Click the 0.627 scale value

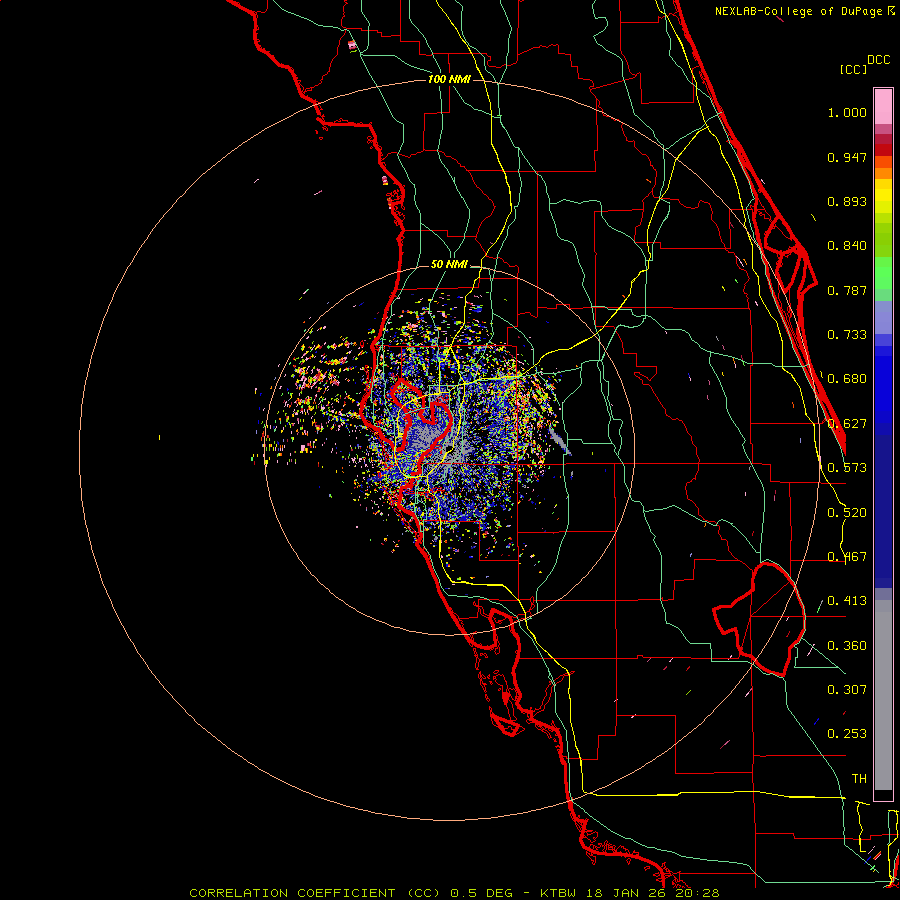pos(847,424)
